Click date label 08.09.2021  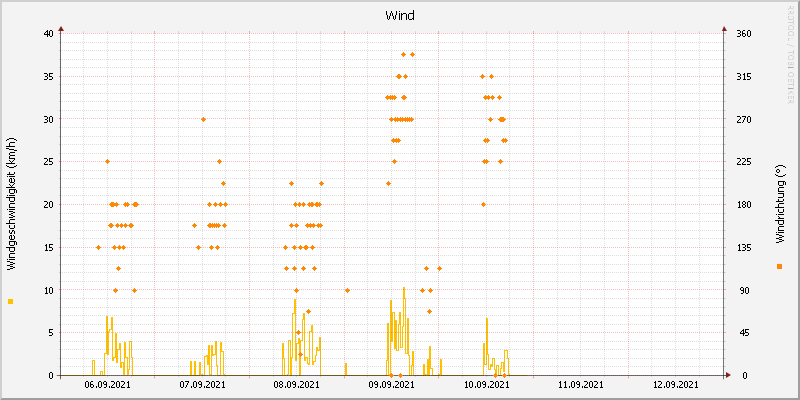(297, 385)
